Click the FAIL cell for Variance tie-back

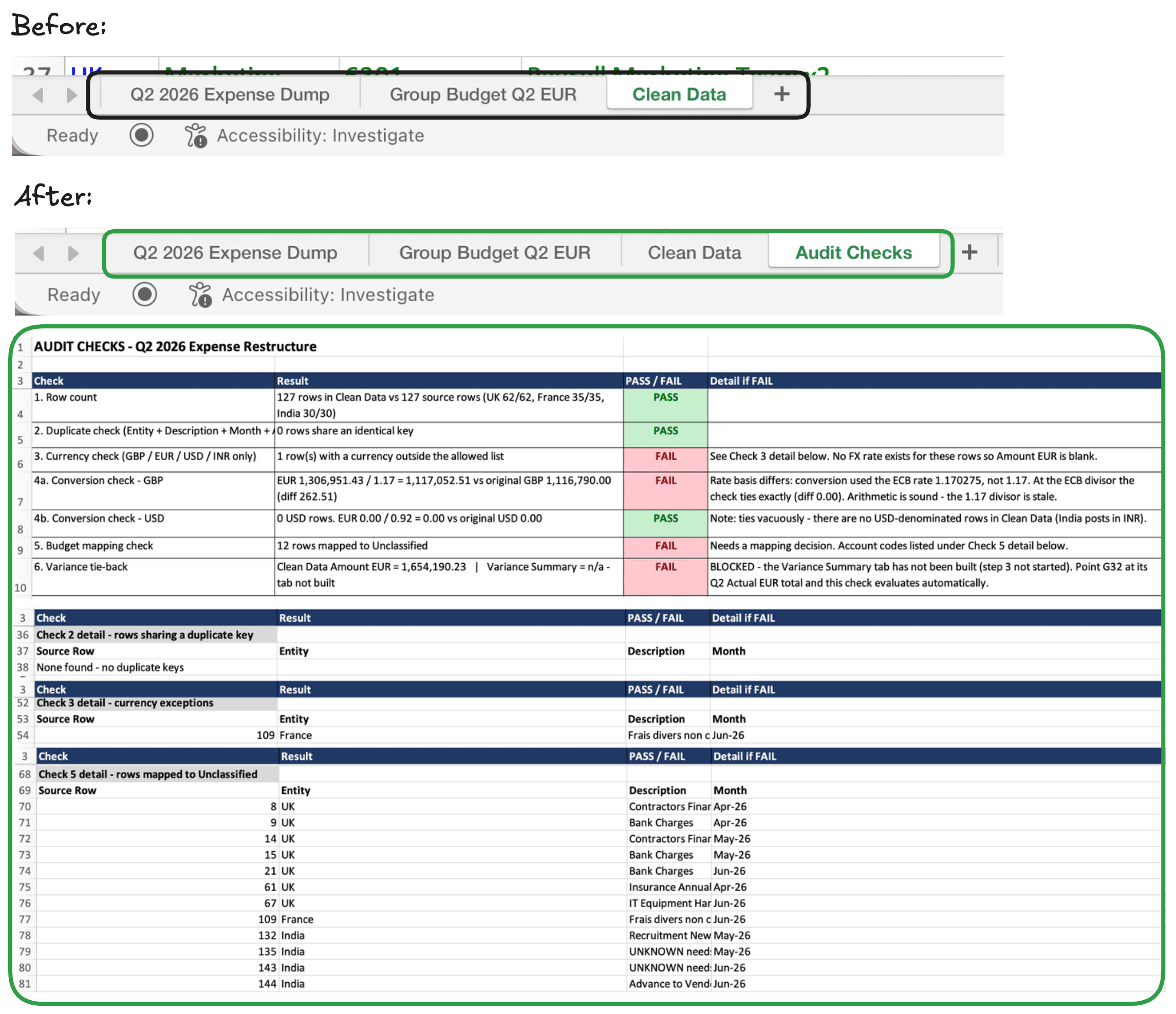click(665, 577)
